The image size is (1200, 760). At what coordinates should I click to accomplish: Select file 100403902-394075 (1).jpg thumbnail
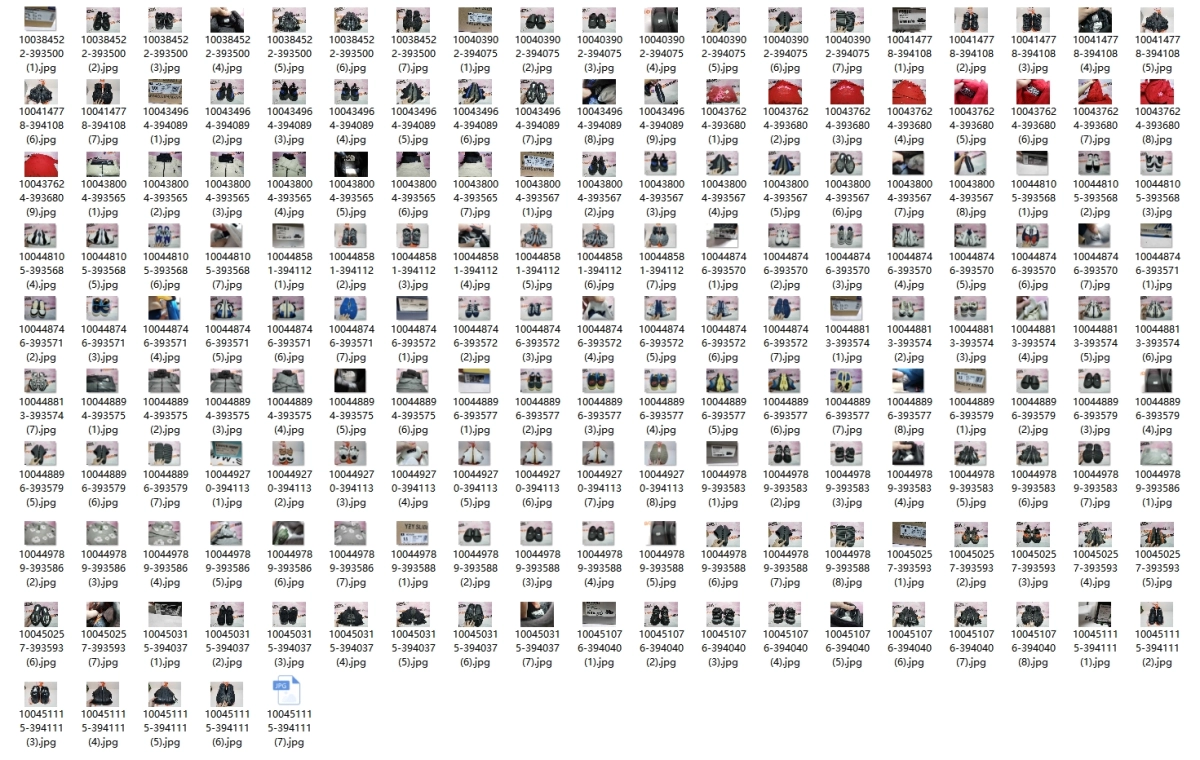[474, 19]
